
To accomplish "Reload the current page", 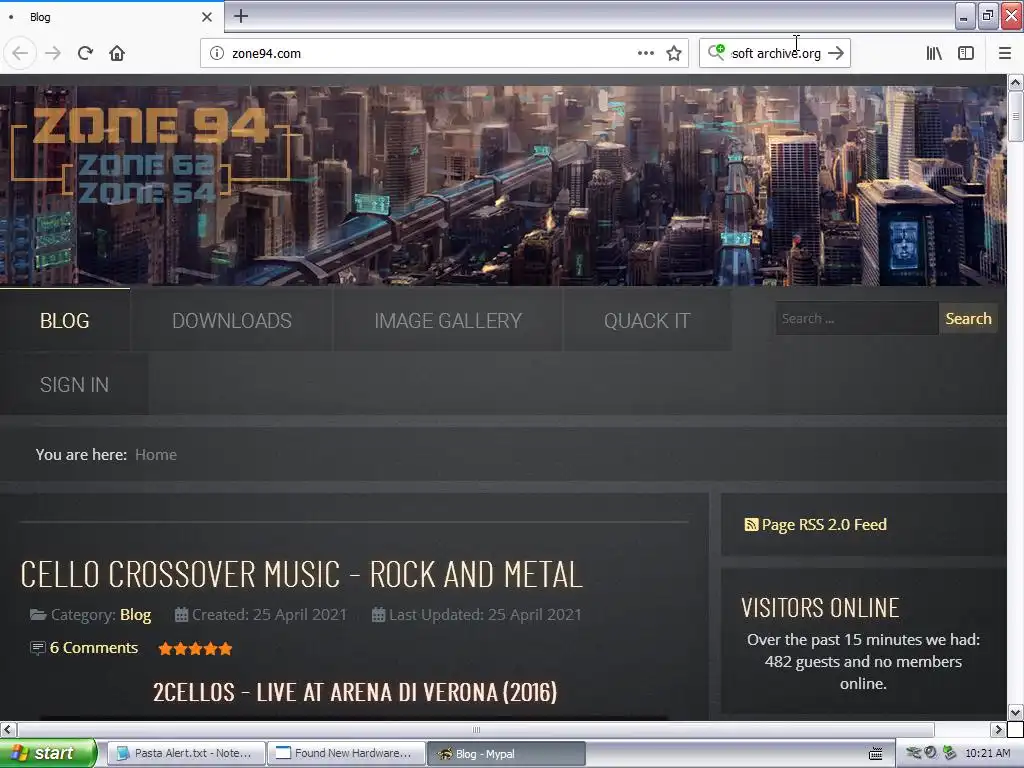I will click(x=86, y=53).
